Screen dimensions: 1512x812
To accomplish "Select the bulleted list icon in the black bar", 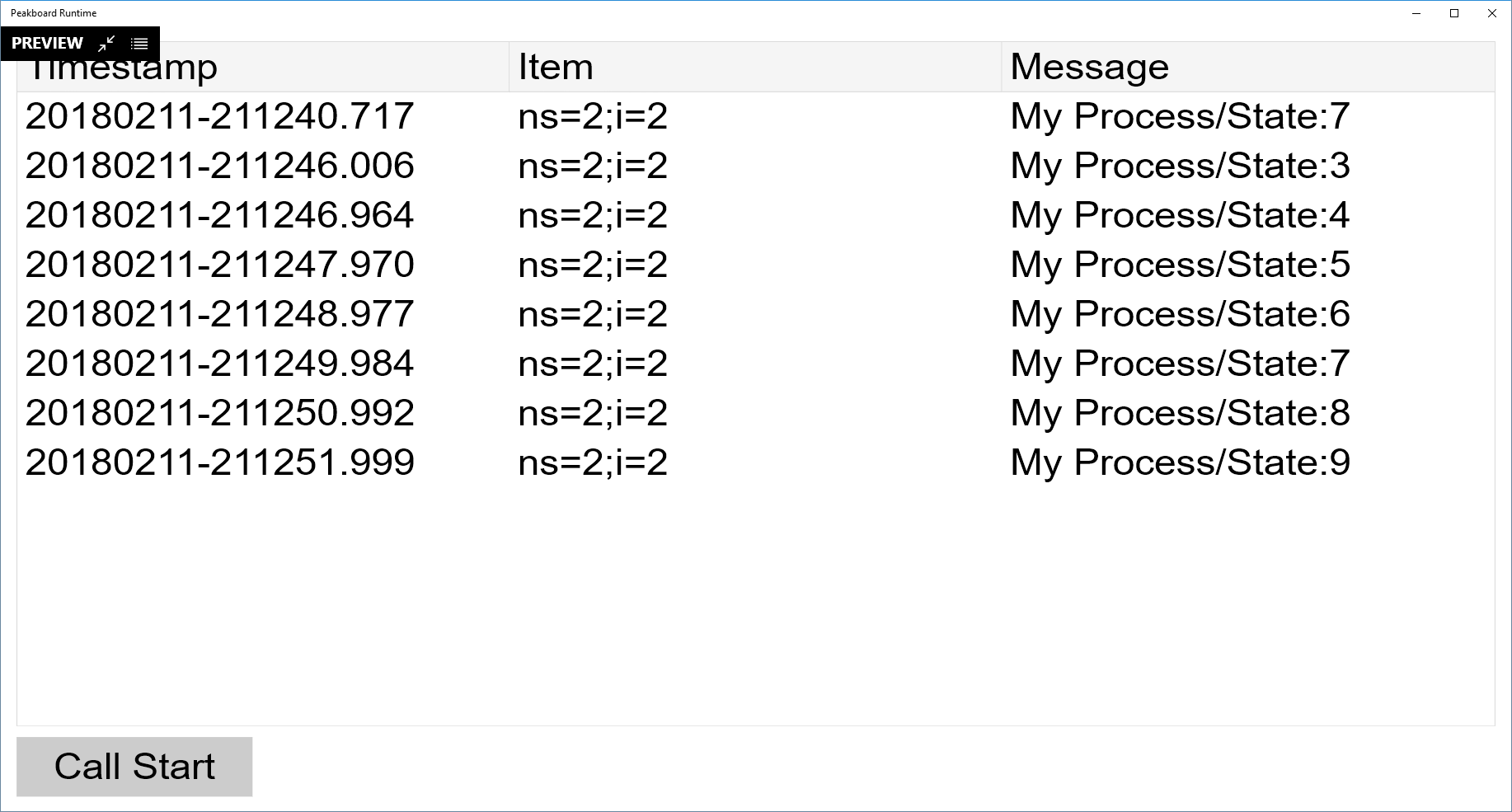I will 139,43.
